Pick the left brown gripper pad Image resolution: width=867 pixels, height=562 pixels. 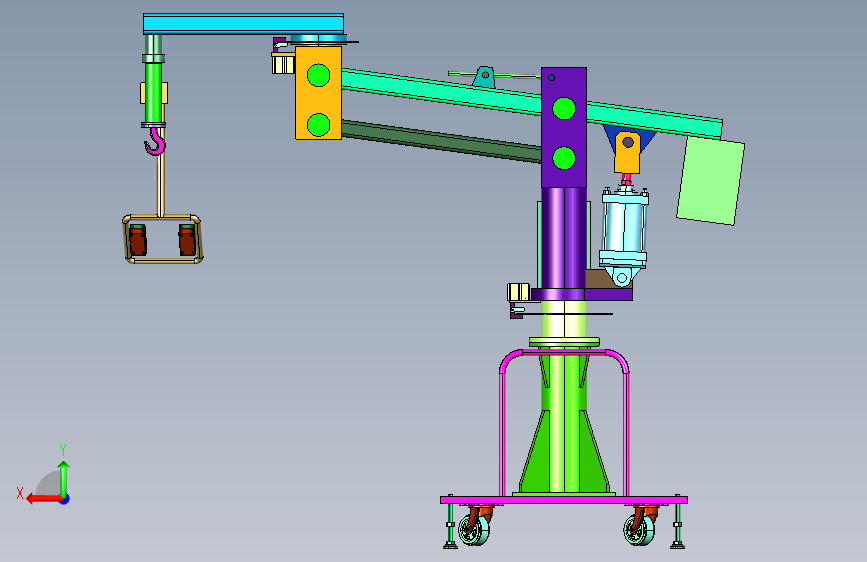[x=138, y=240]
